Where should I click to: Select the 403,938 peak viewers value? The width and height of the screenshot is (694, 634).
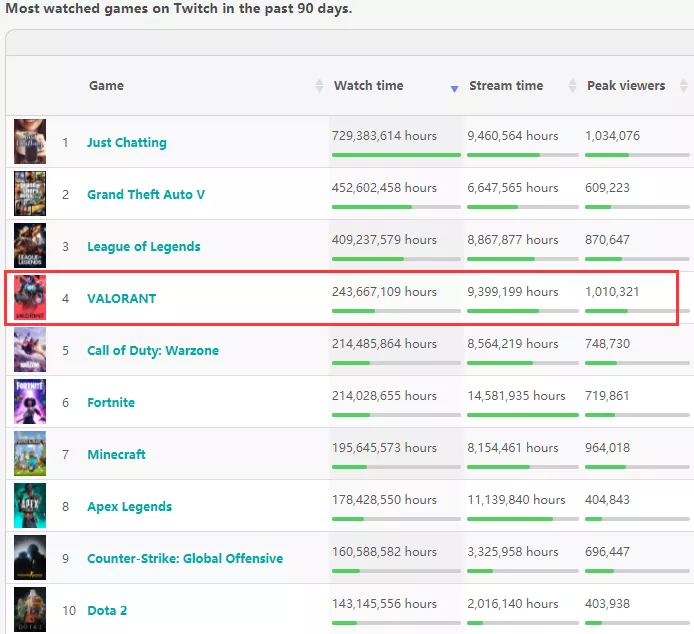tap(607, 604)
